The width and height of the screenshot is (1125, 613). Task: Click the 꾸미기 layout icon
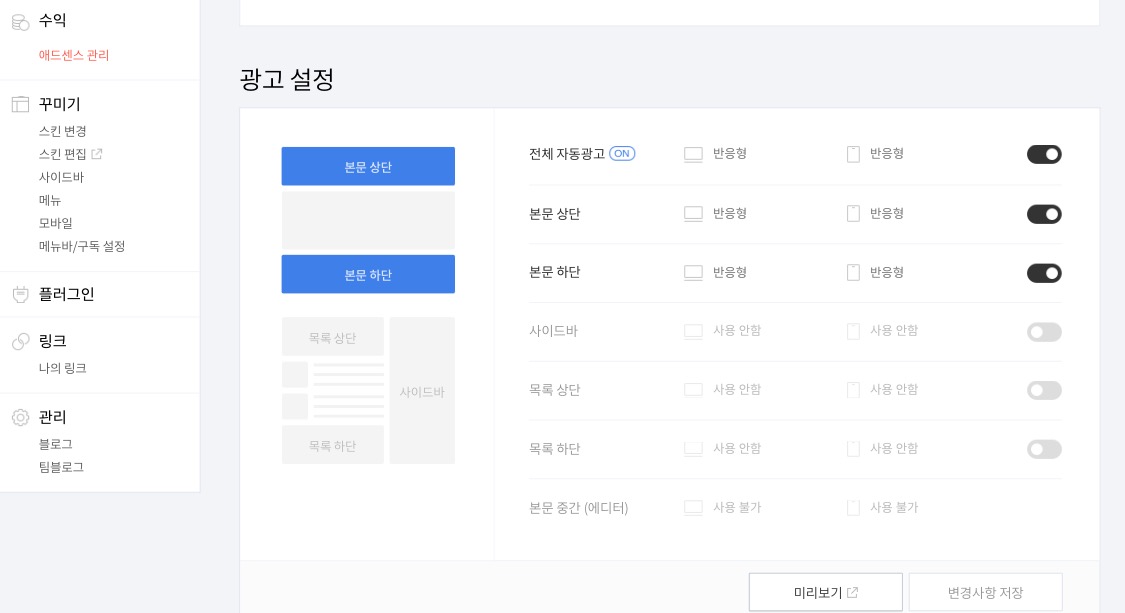(x=20, y=105)
